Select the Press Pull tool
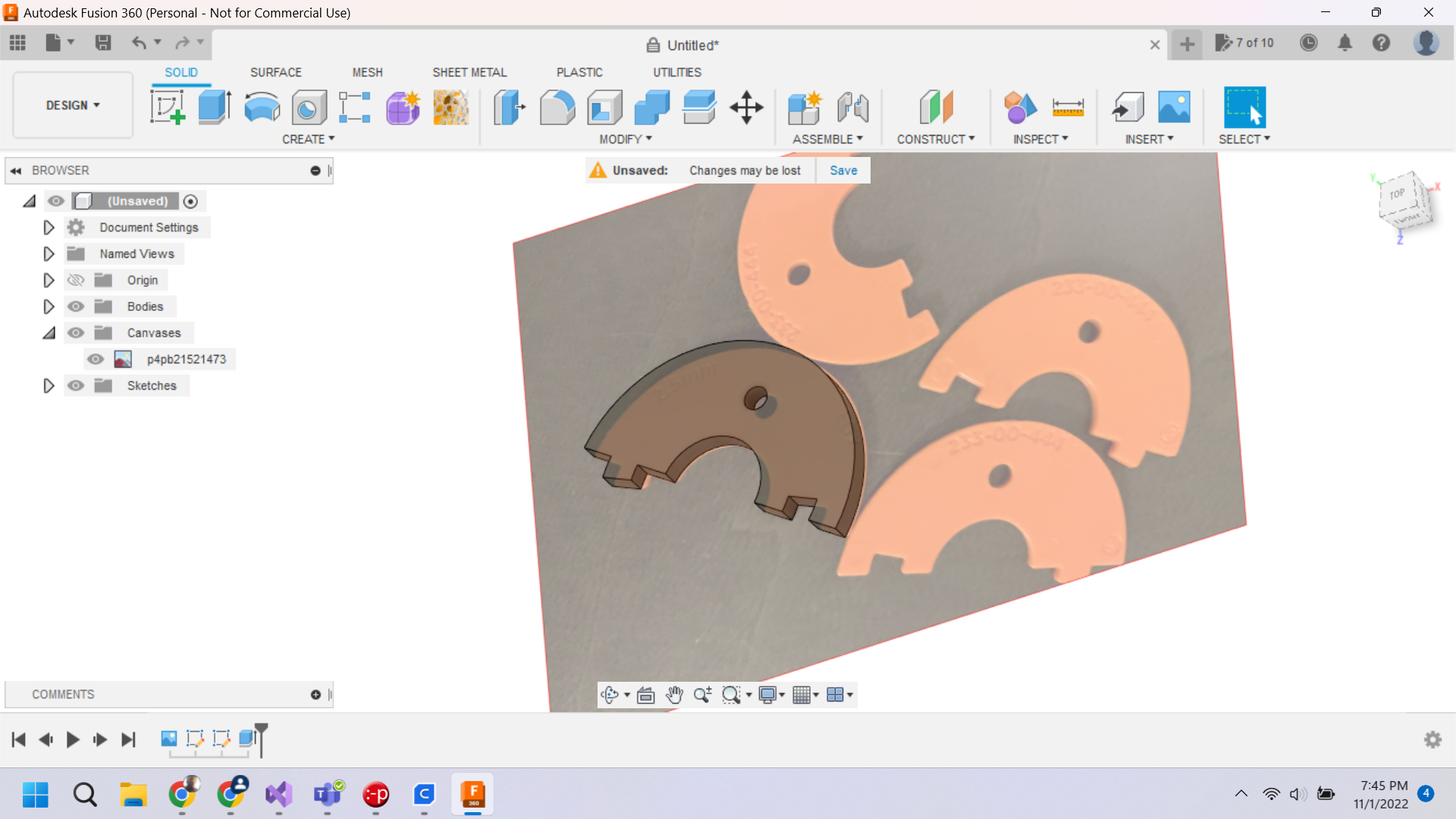 tap(510, 107)
